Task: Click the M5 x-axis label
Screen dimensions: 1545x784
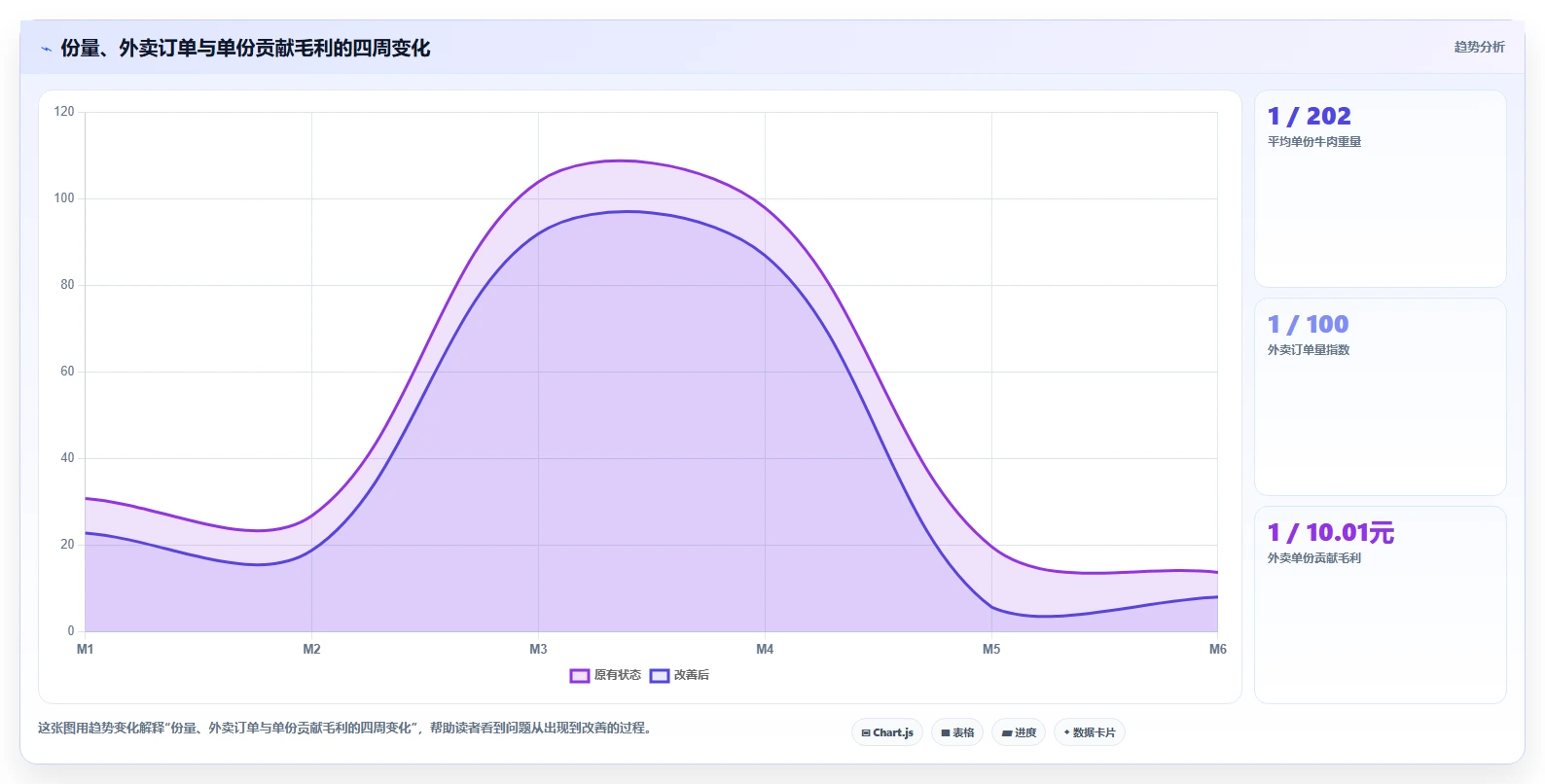Action: tap(991, 649)
